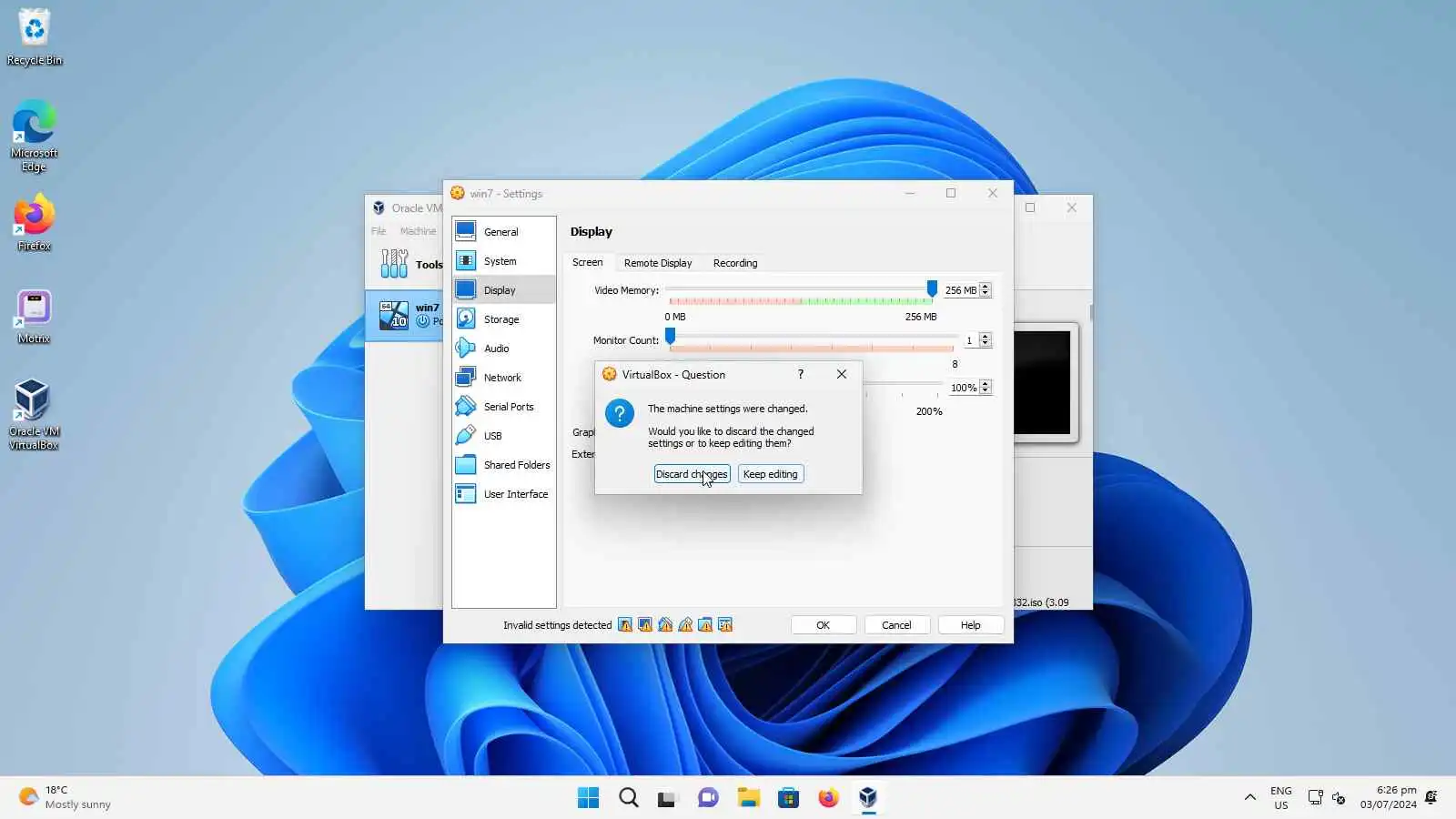Screen dimensions: 1456x819
Task: Open the Shared Folders settings category
Action: pos(504,465)
